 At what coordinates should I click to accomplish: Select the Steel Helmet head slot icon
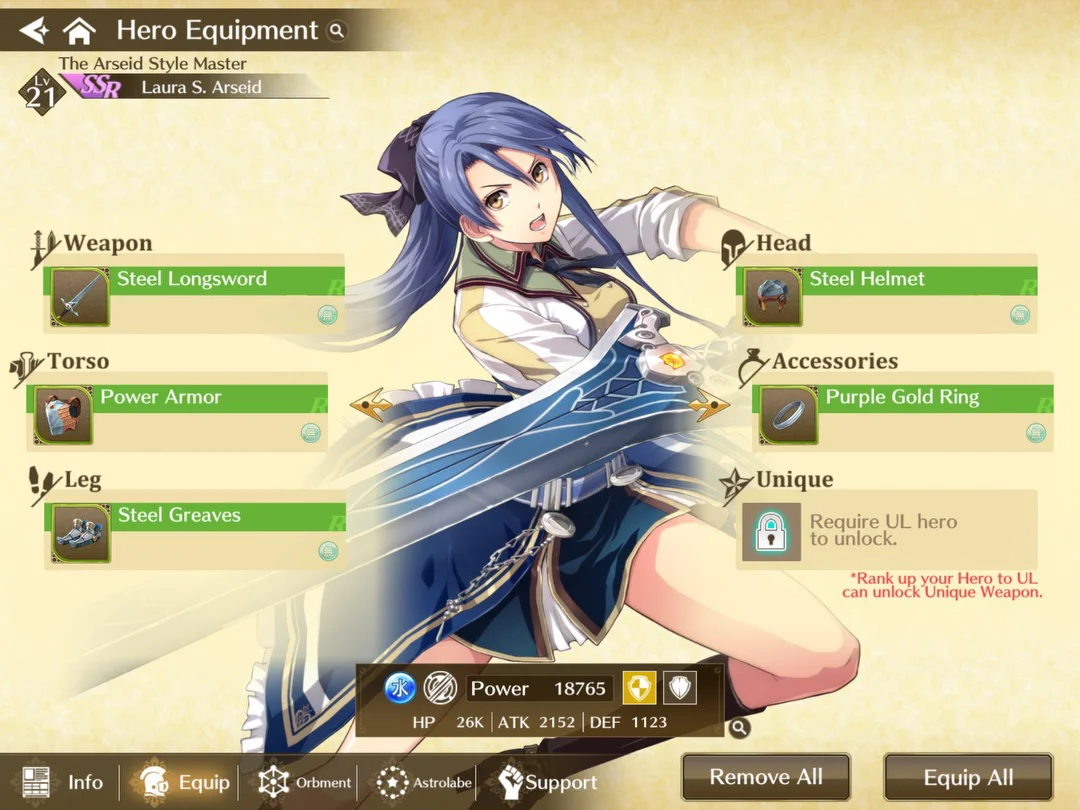(772, 298)
